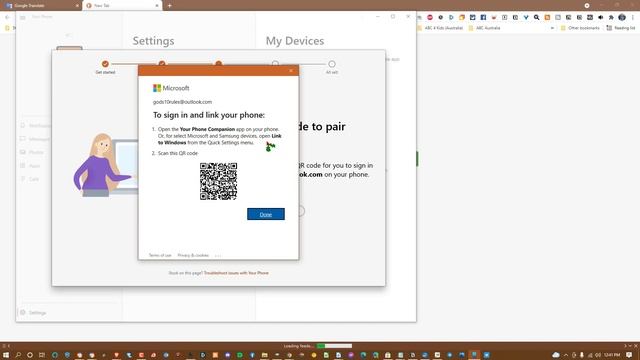Click the File Explorer icon on the taskbar
640x360 pixels.
coord(264,355)
